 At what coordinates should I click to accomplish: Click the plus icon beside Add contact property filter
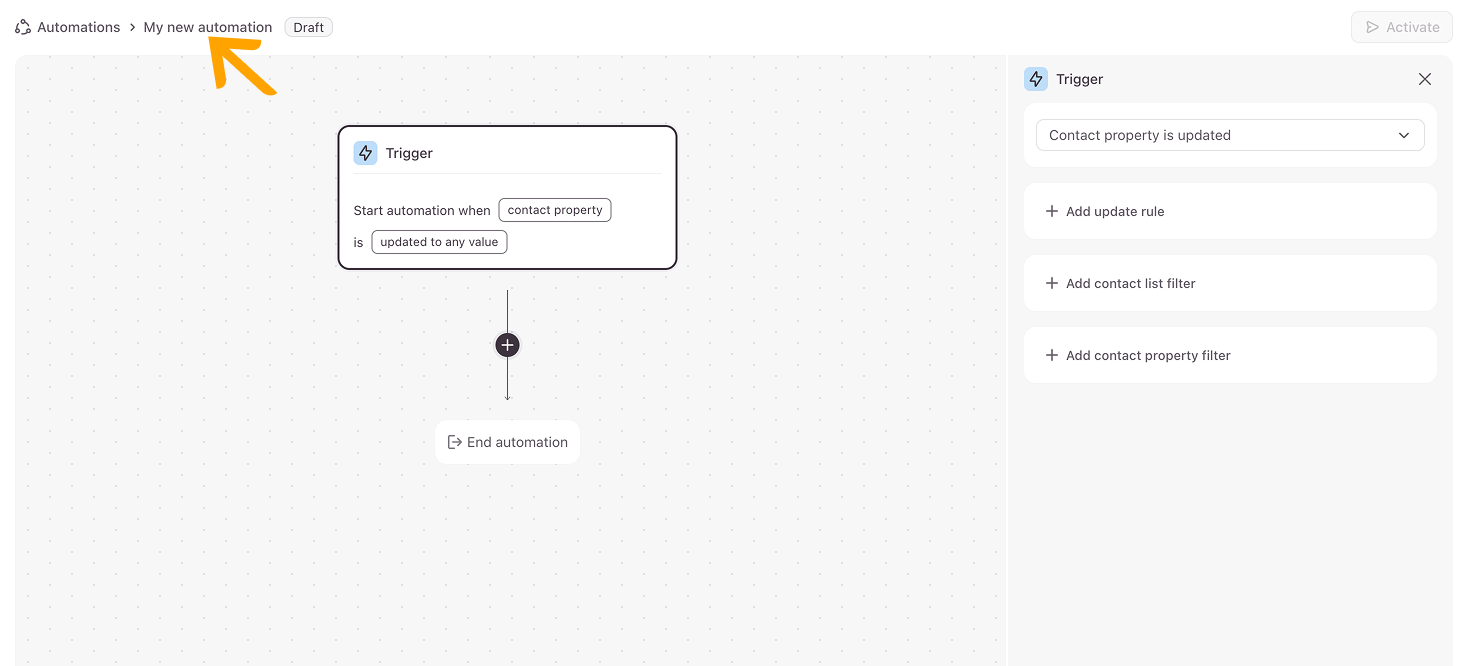click(x=1051, y=355)
